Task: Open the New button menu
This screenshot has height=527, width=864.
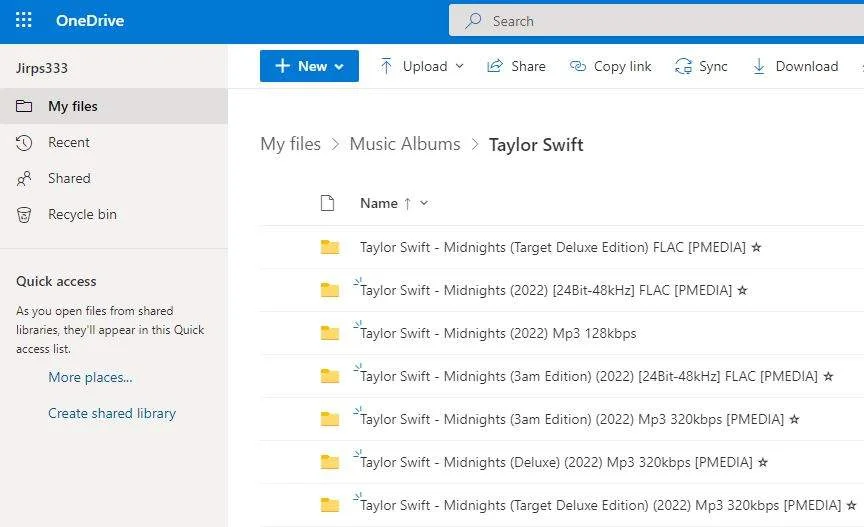Action: 309,66
